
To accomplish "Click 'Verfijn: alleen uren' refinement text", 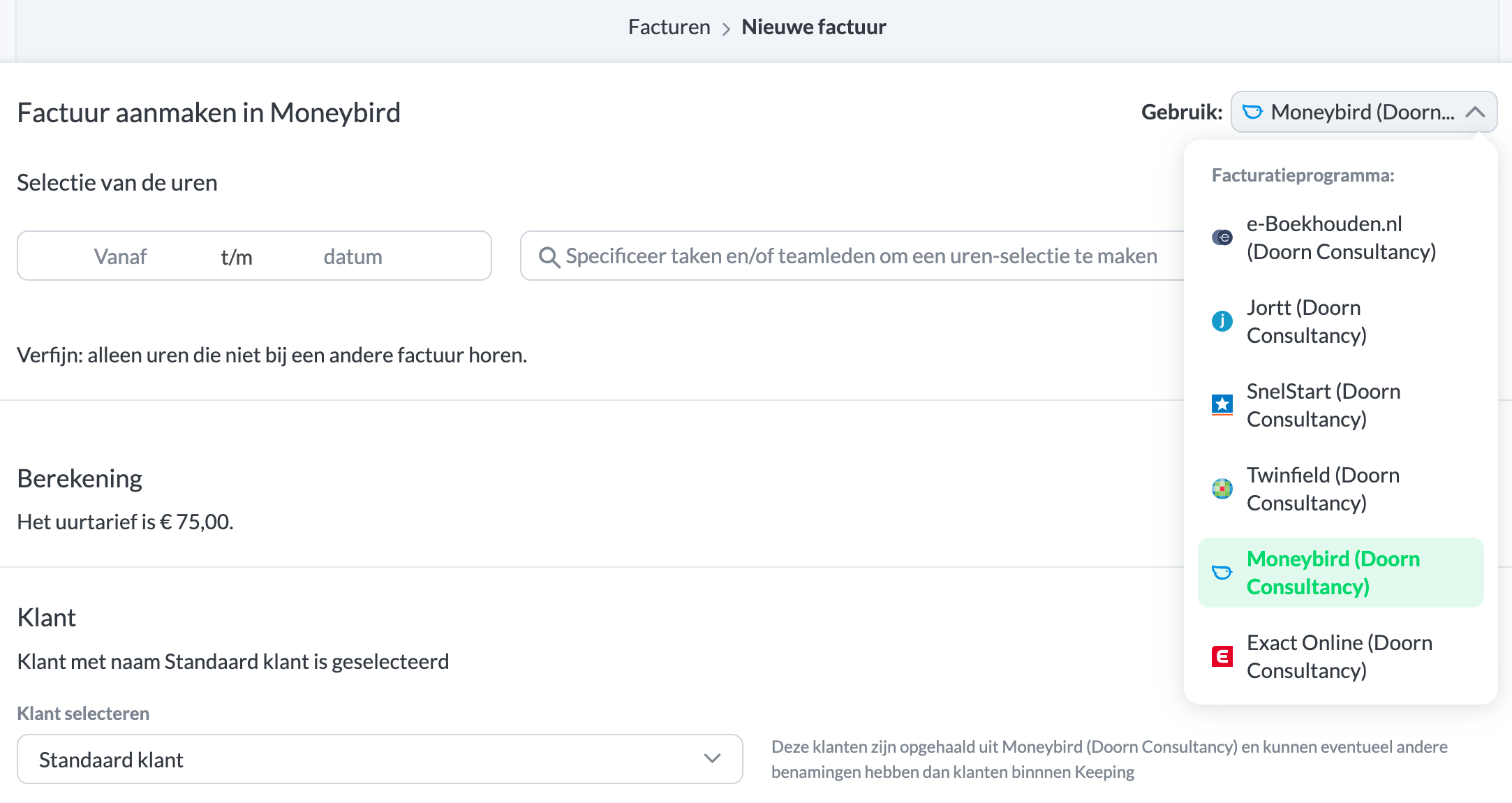I will 272,355.
